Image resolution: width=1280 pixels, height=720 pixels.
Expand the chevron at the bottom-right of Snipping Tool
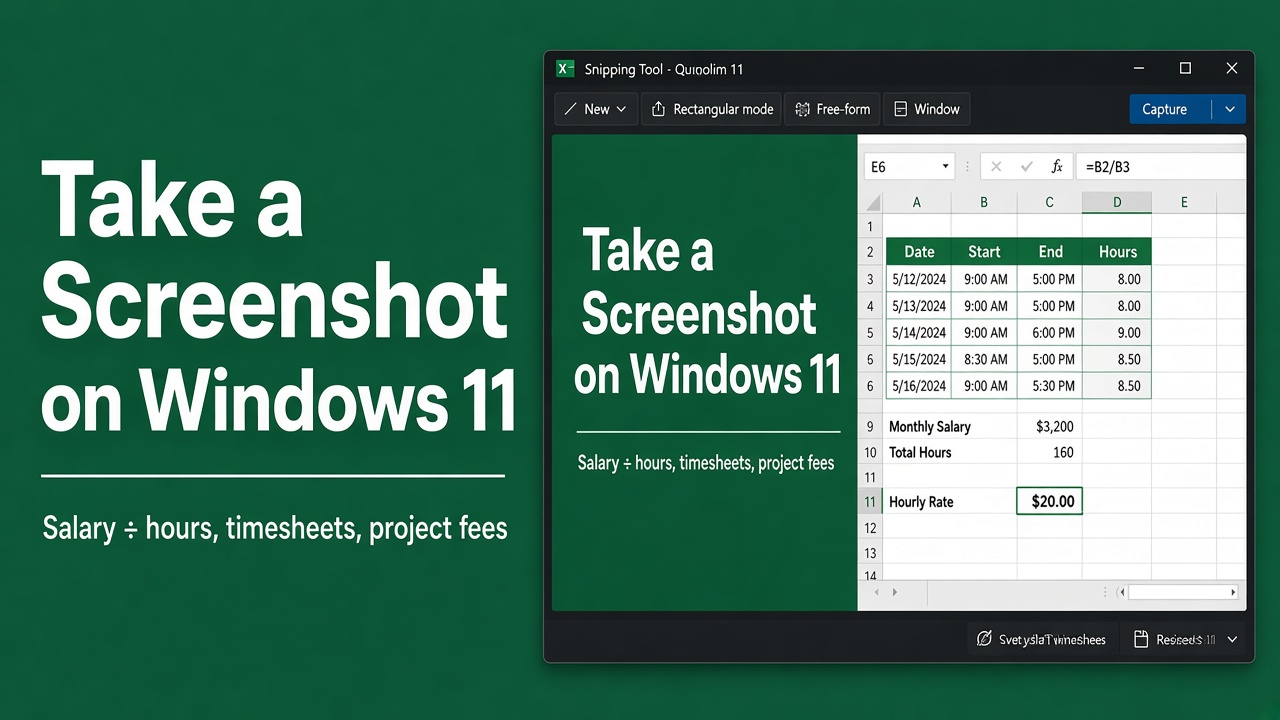tap(1232, 639)
